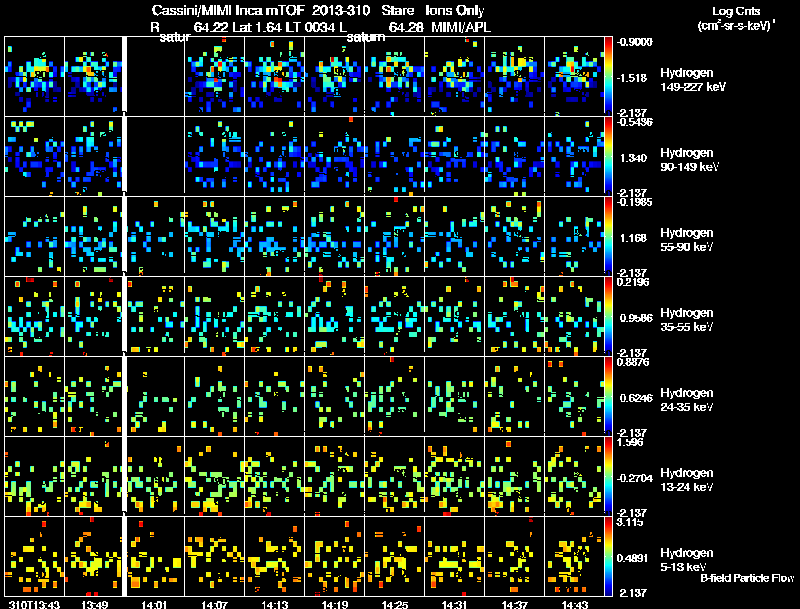Click the Hydrogen 5-13 keV color bar
800x609 pixels.
point(608,556)
